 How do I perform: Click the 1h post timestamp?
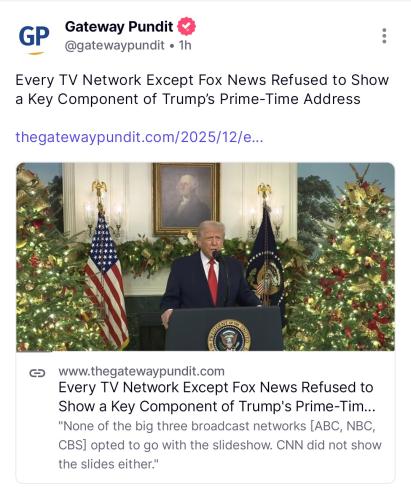pyautogui.click(x=185, y=45)
